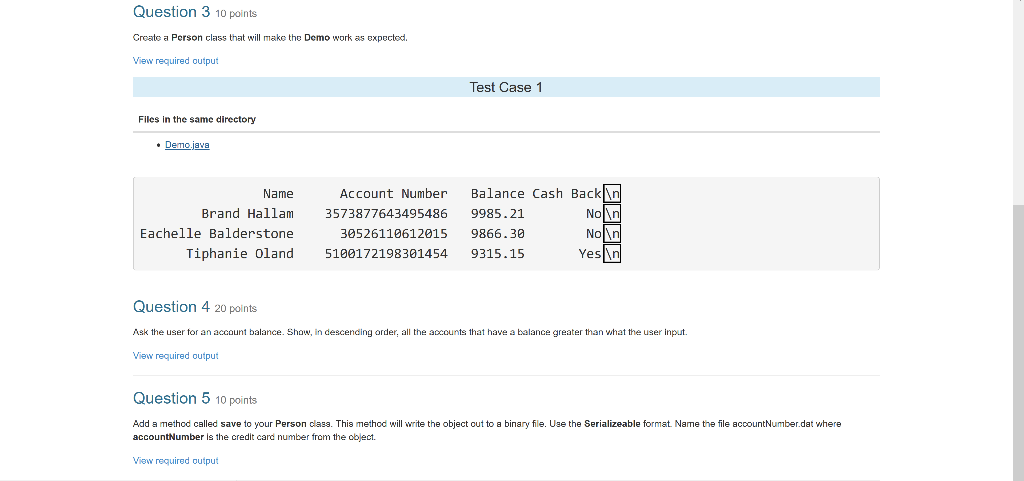
Task: Click the name Eachelle Balderstone
Action: 217,234
